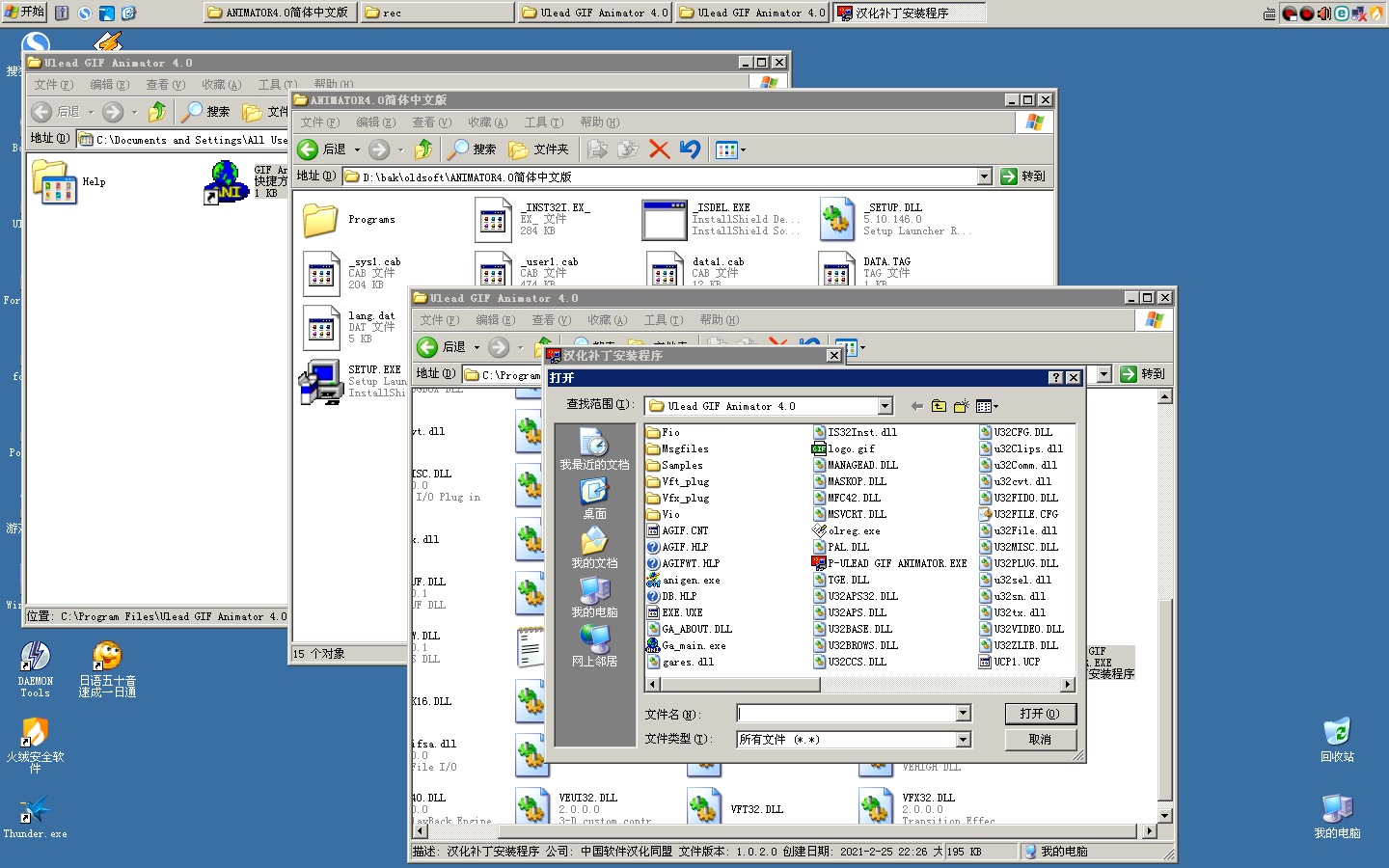Open Tools menu in ANIMATOR4.0 window
1389x868 pixels.
(543, 122)
